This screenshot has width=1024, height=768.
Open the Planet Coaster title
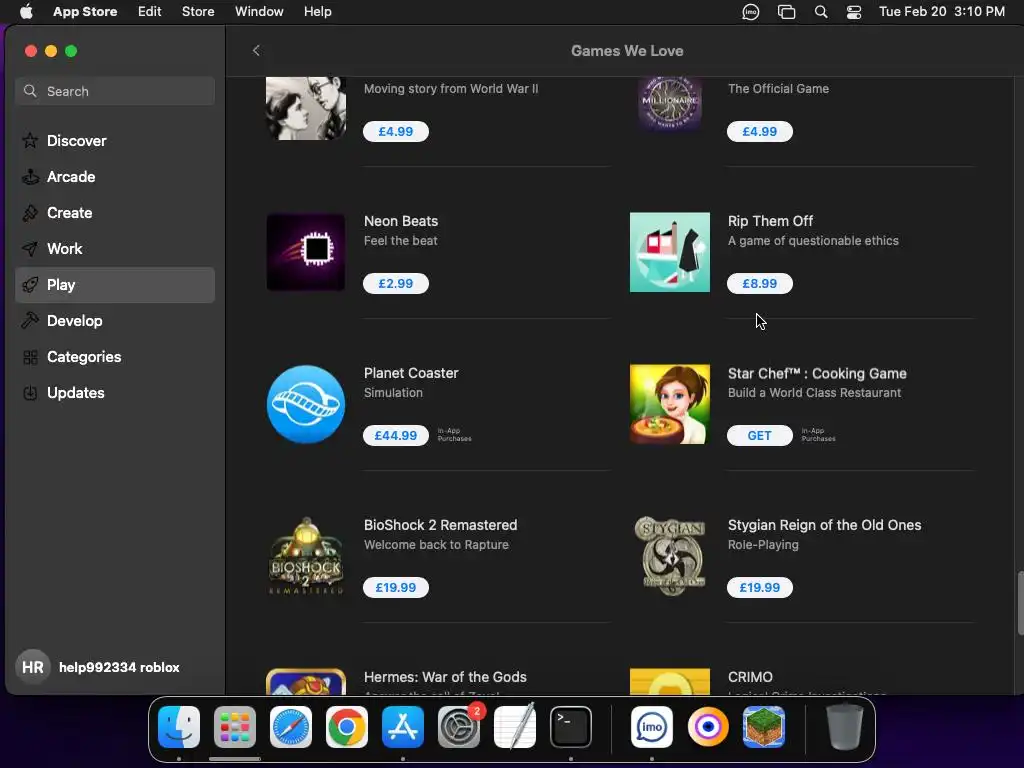pyautogui.click(x=411, y=373)
